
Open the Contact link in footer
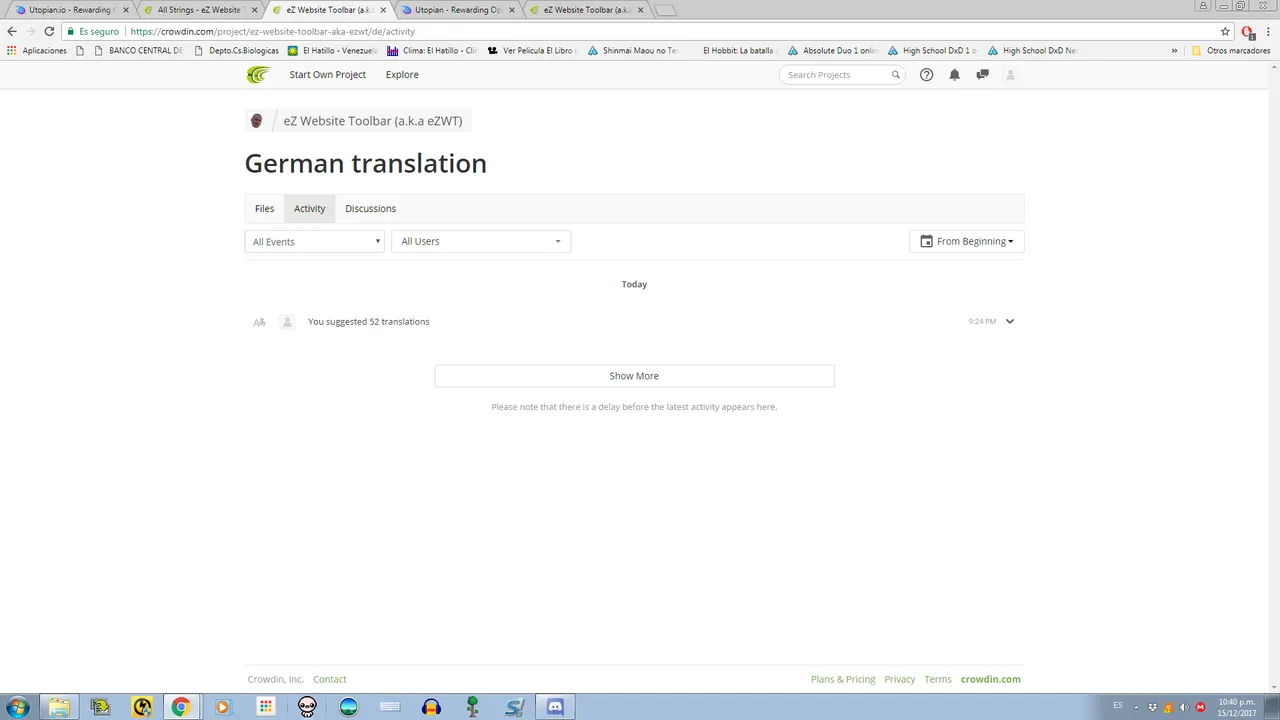tap(329, 679)
